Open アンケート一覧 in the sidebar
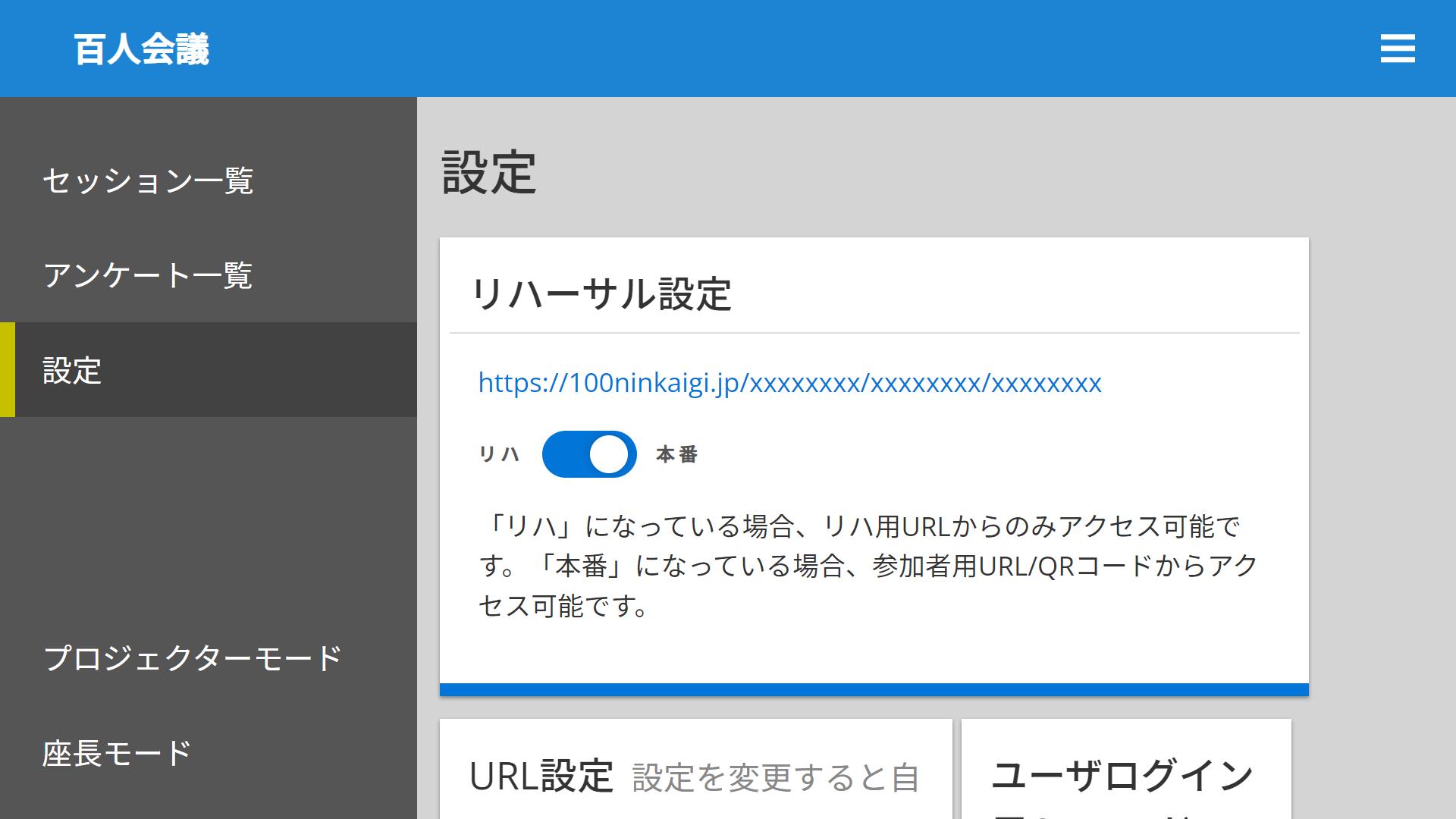The width and height of the screenshot is (1456, 819). coord(148,275)
